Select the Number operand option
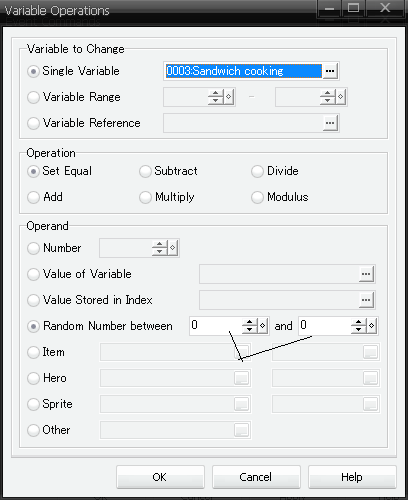408x500 pixels. (33, 248)
